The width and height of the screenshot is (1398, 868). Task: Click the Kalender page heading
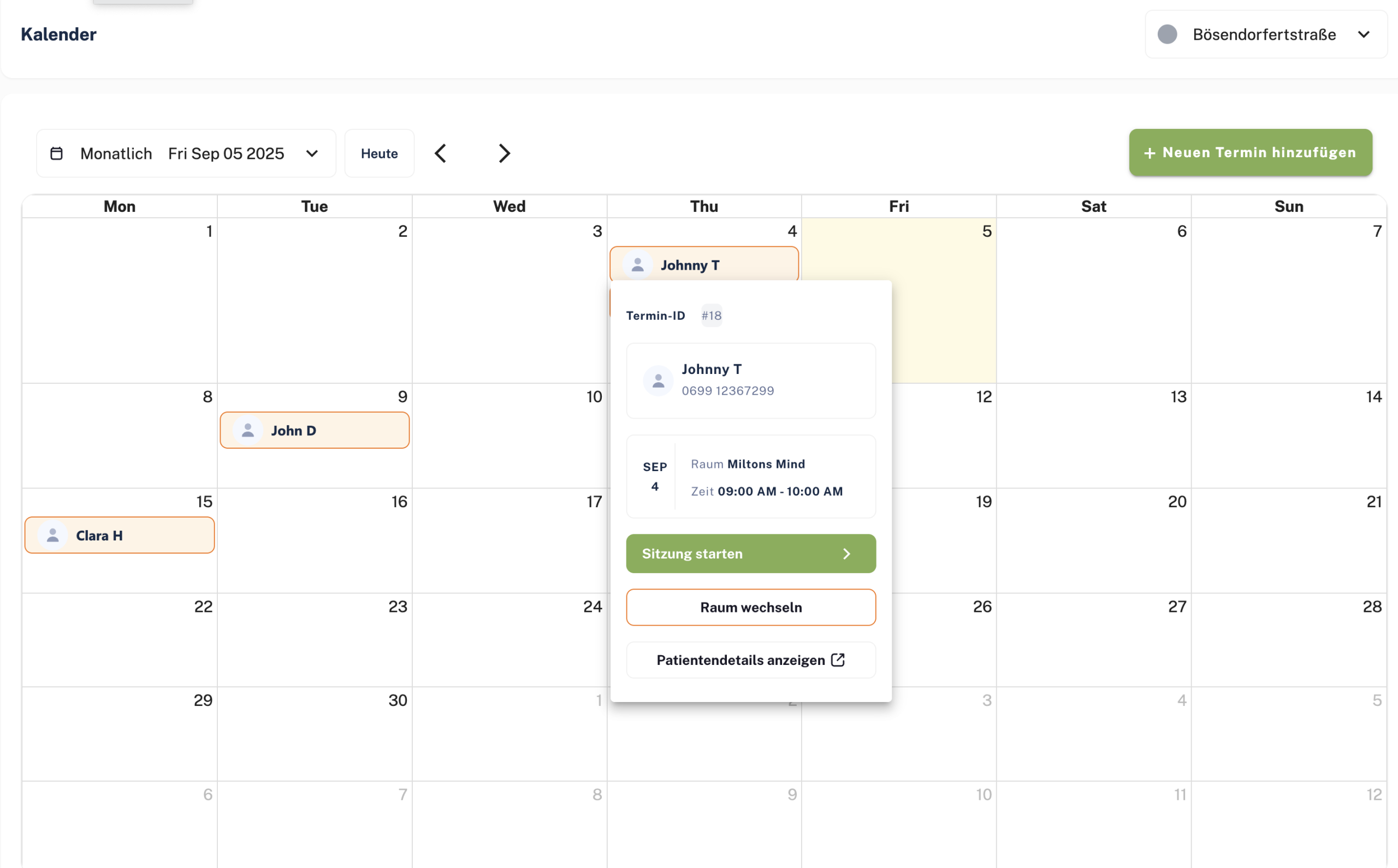(x=58, y=34)
